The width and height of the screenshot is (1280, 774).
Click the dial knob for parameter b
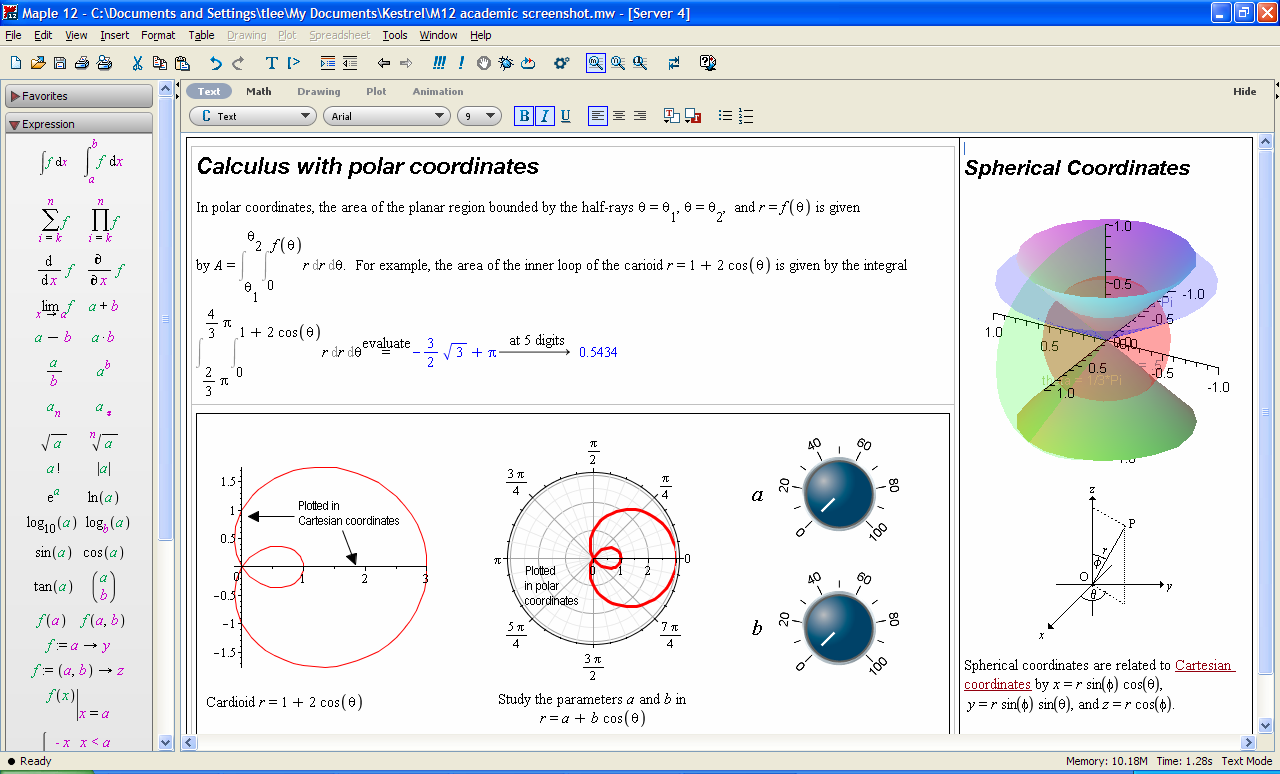tap(839, 626)
